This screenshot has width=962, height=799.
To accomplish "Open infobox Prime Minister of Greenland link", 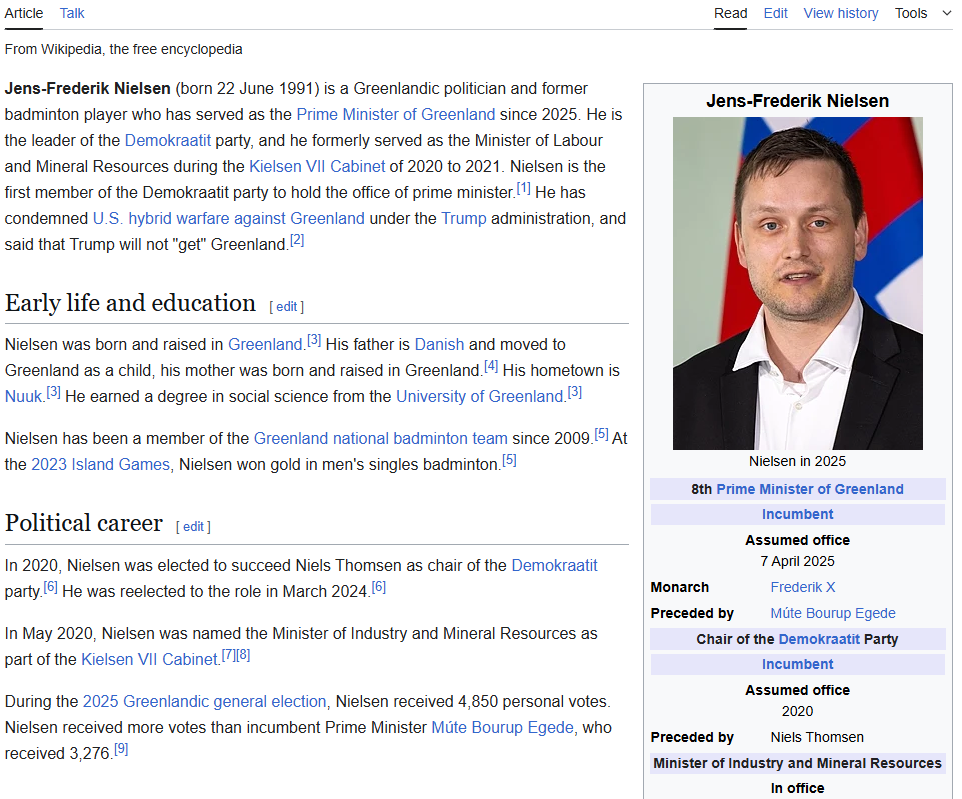I will [x=810, y=489].
